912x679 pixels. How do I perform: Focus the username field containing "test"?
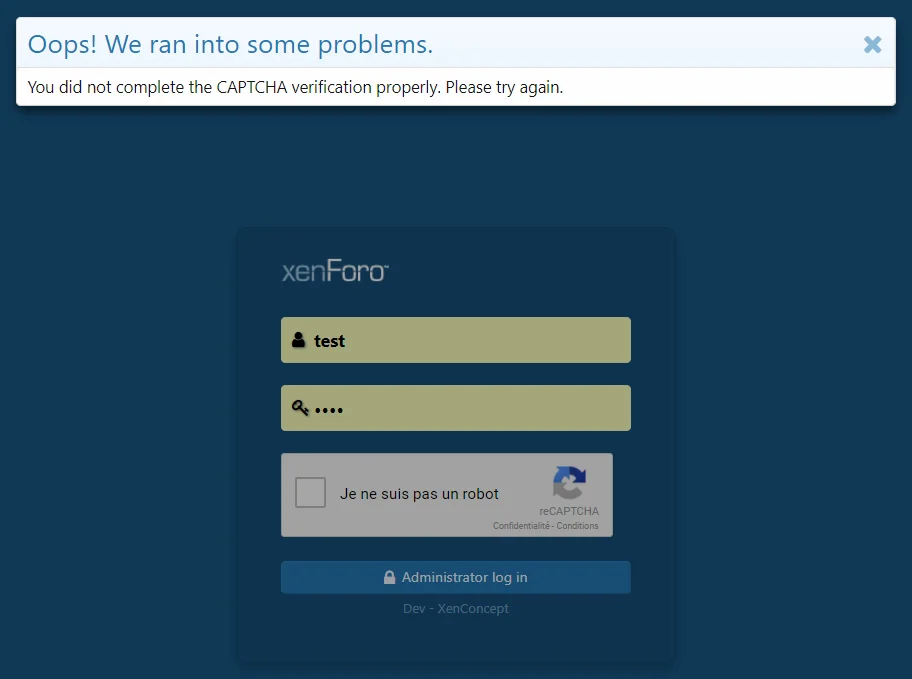click(470, 340)
